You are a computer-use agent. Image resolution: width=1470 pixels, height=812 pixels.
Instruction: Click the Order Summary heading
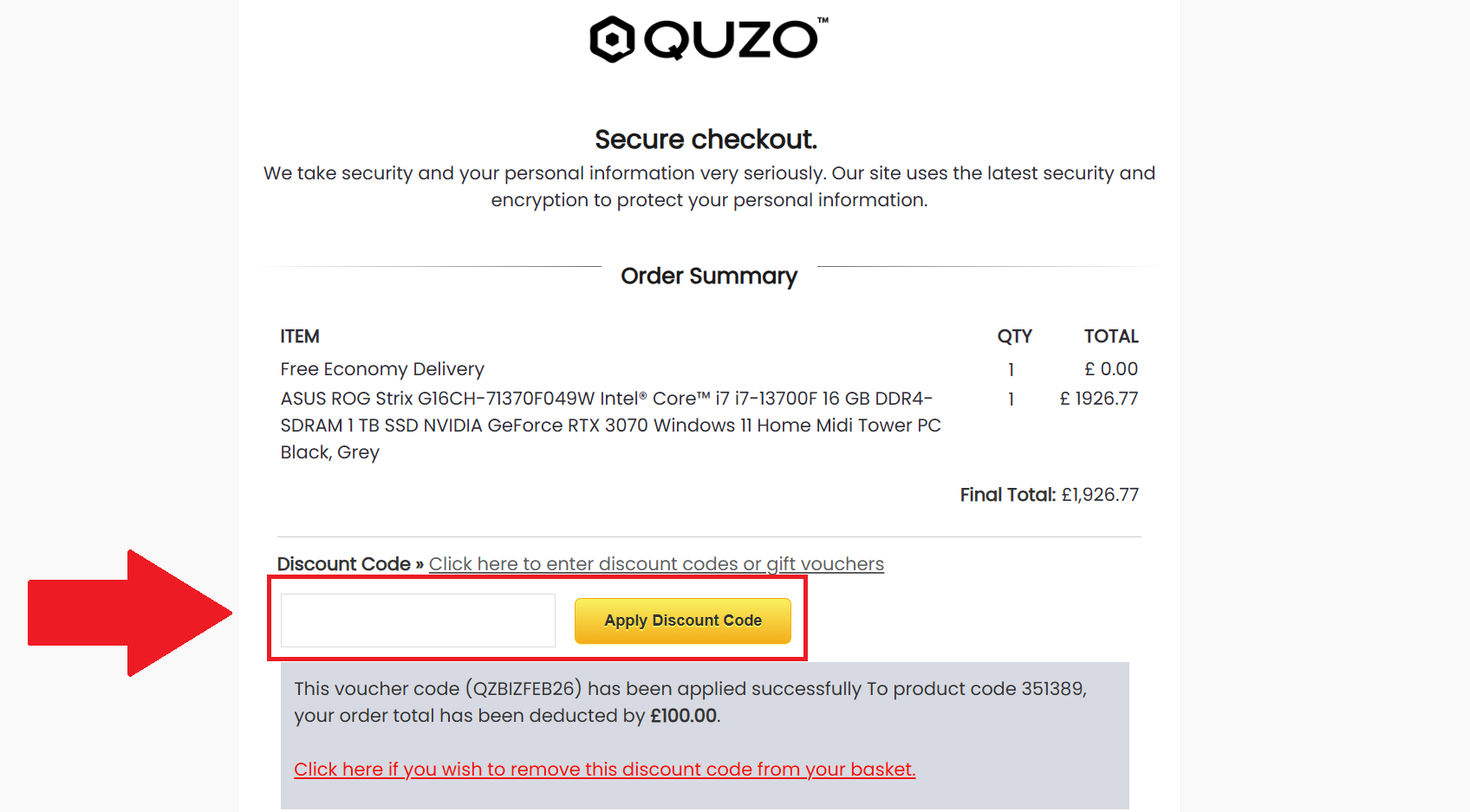point(709,276)
